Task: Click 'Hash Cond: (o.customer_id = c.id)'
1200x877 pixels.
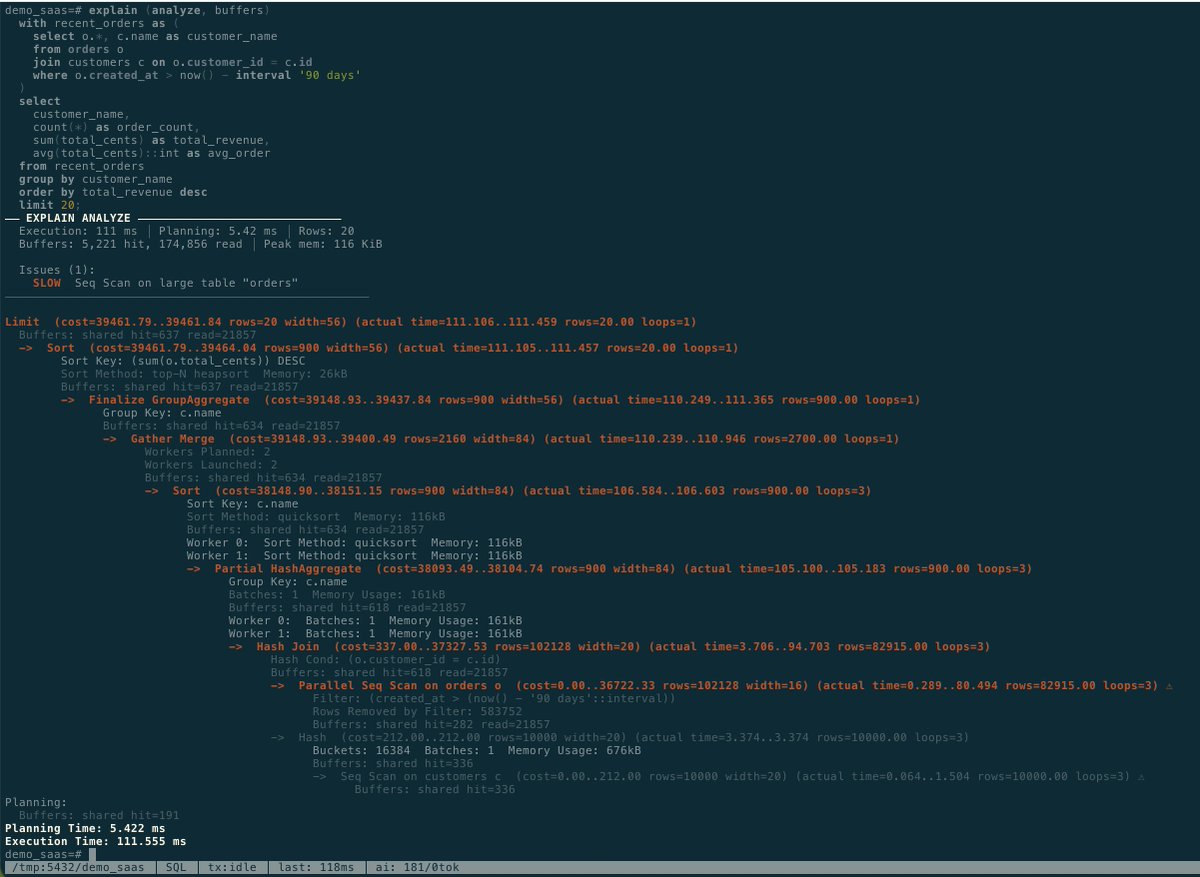Action: 386,660
